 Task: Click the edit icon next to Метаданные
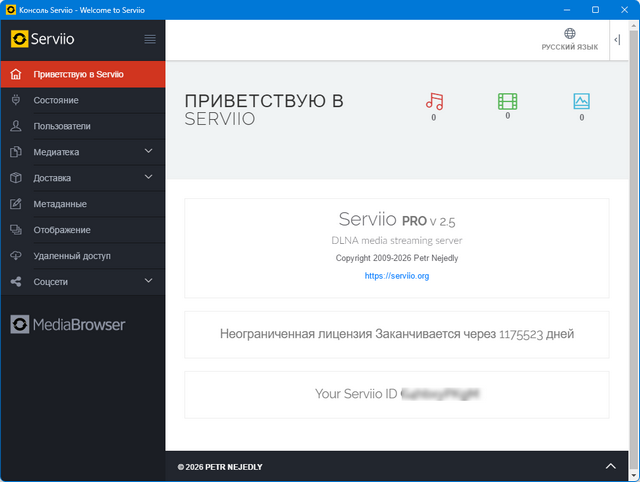tap(16, 204)
